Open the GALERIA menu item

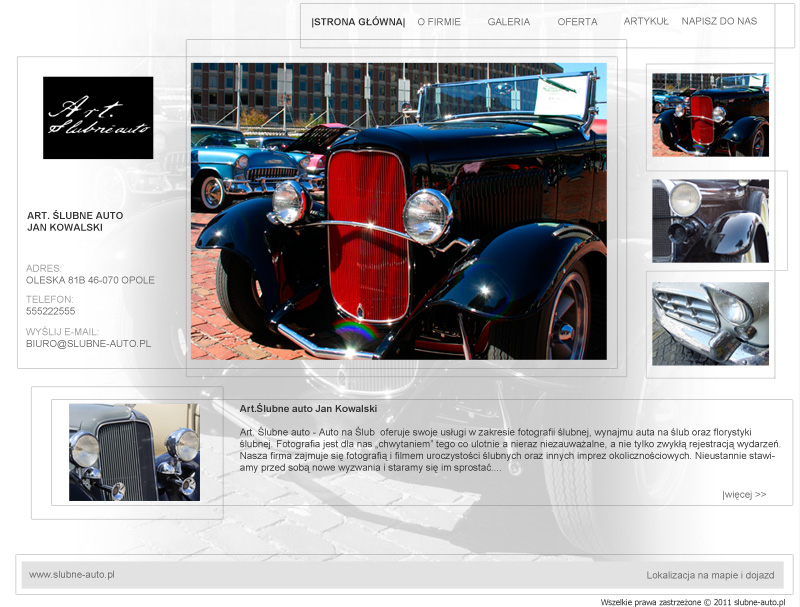pyautogui.click(x=509, y=22)
